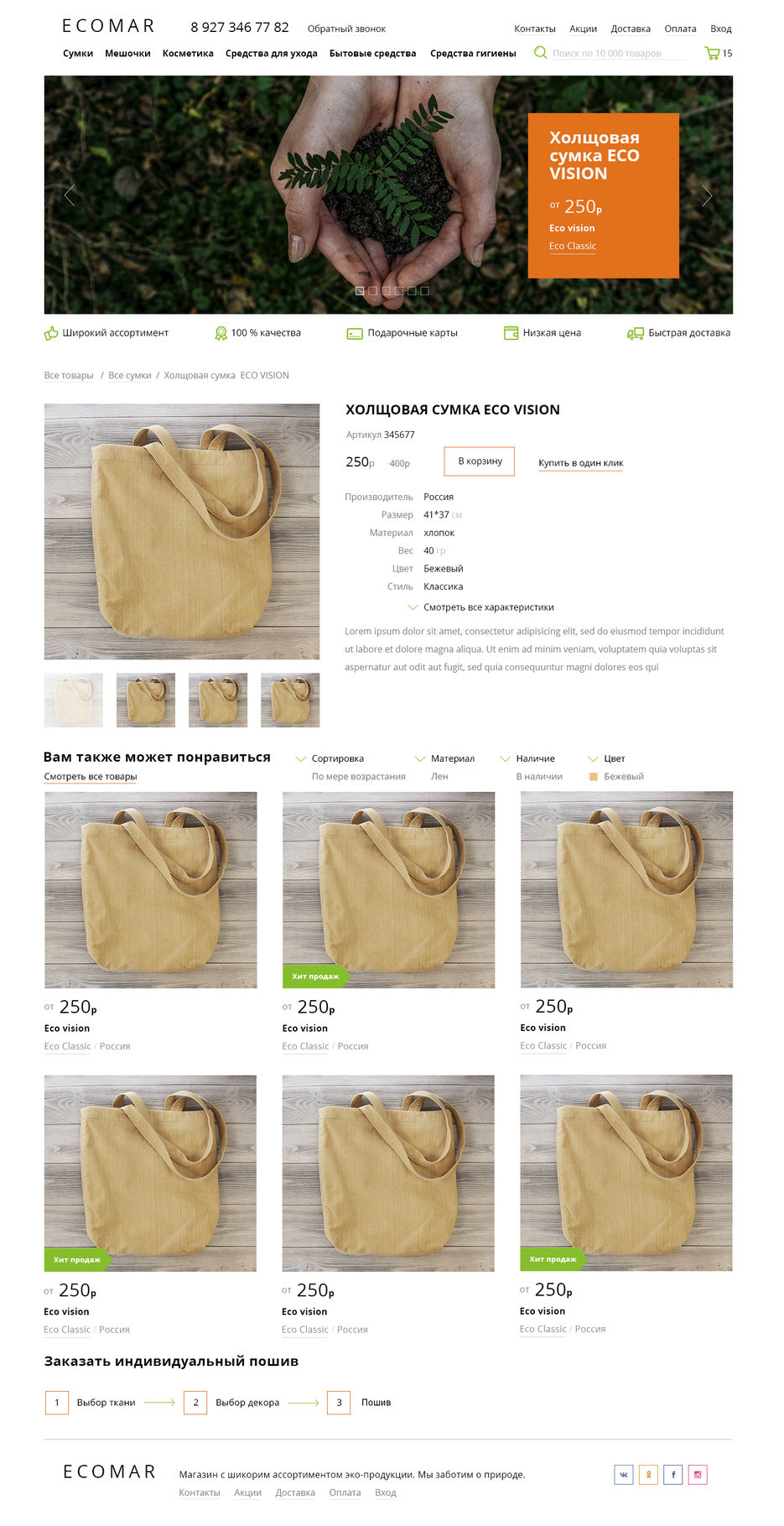
Task: Select the first carousel indicator dot
Action: (360, 291)
